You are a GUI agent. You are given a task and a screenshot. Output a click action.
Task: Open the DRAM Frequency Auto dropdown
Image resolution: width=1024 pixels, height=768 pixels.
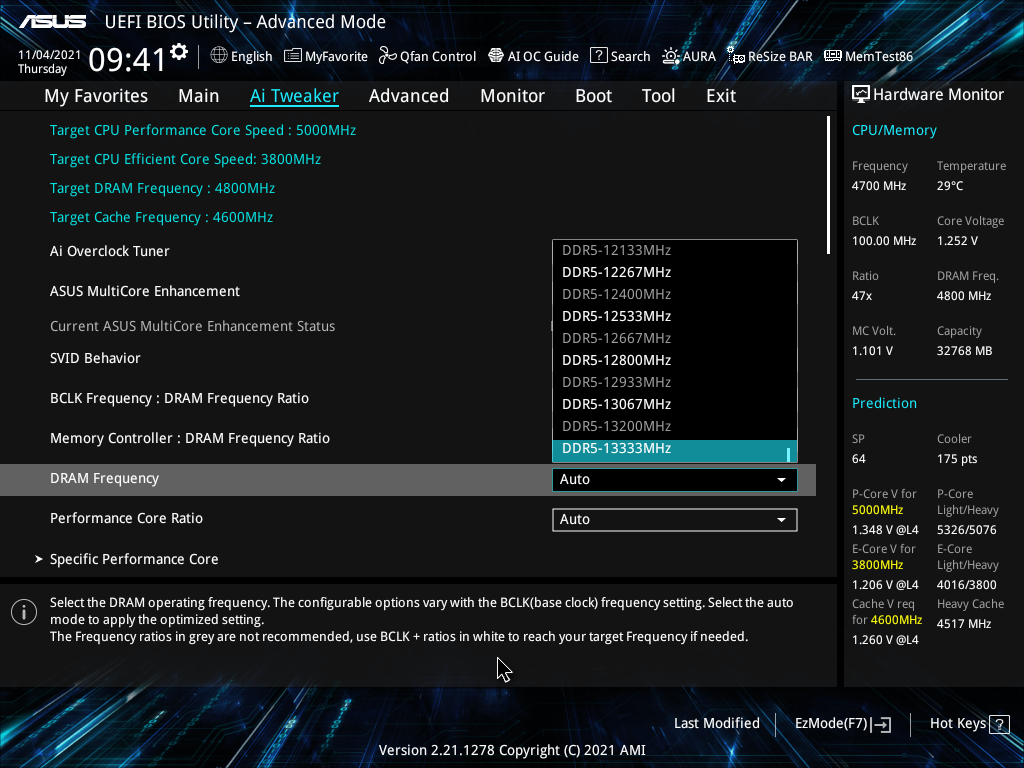pos(675,479)
